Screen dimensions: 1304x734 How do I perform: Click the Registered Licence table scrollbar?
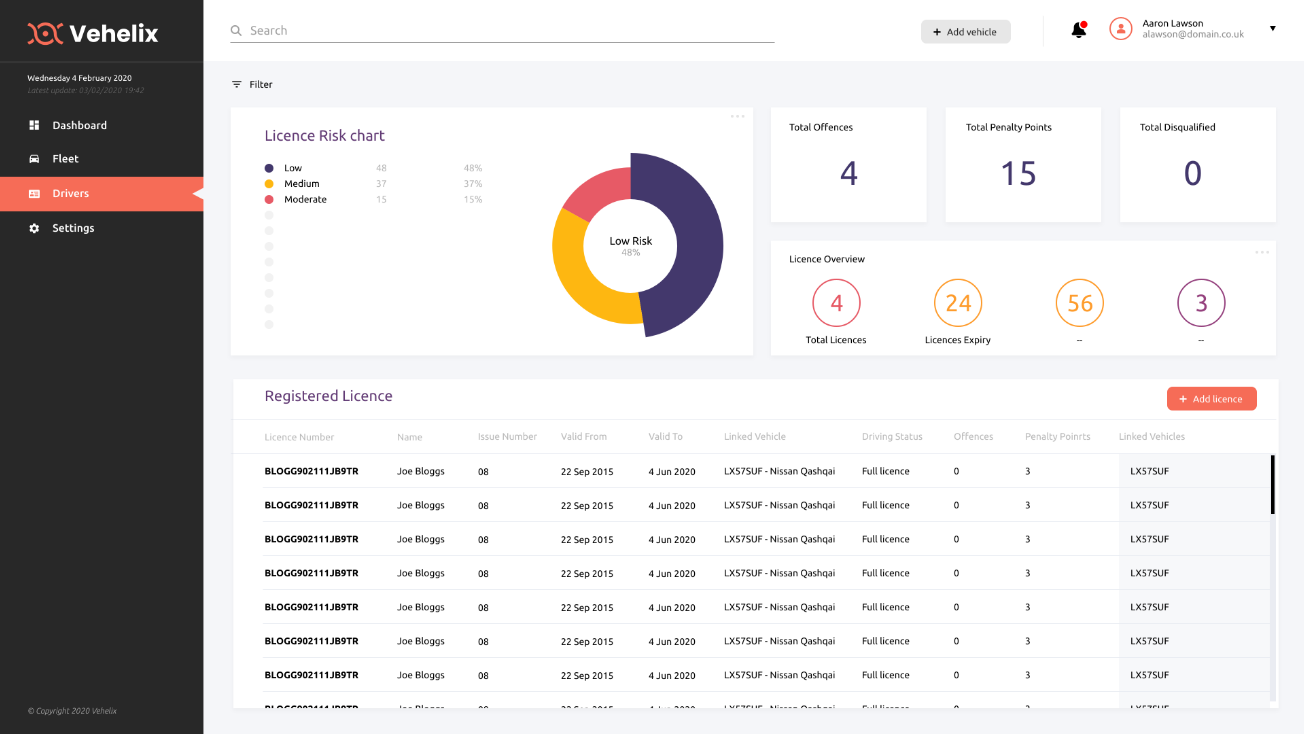[1273, 485]
